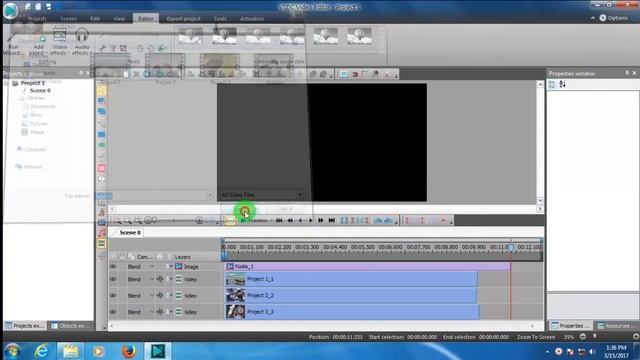640x360 pixels.
Task: Click the X delete icon in canvas toolbar
Action: pyautogui.click(x=136, y=74)
